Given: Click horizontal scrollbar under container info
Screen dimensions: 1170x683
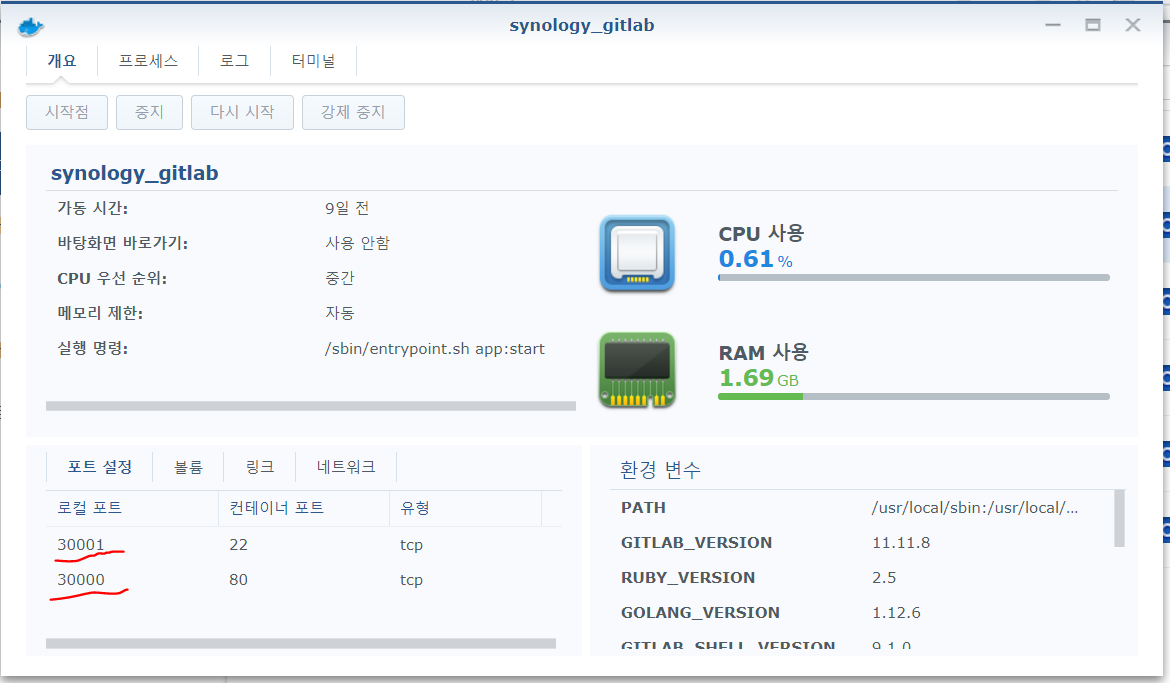Looking at the screenshot, I should [x=310, y=406].
